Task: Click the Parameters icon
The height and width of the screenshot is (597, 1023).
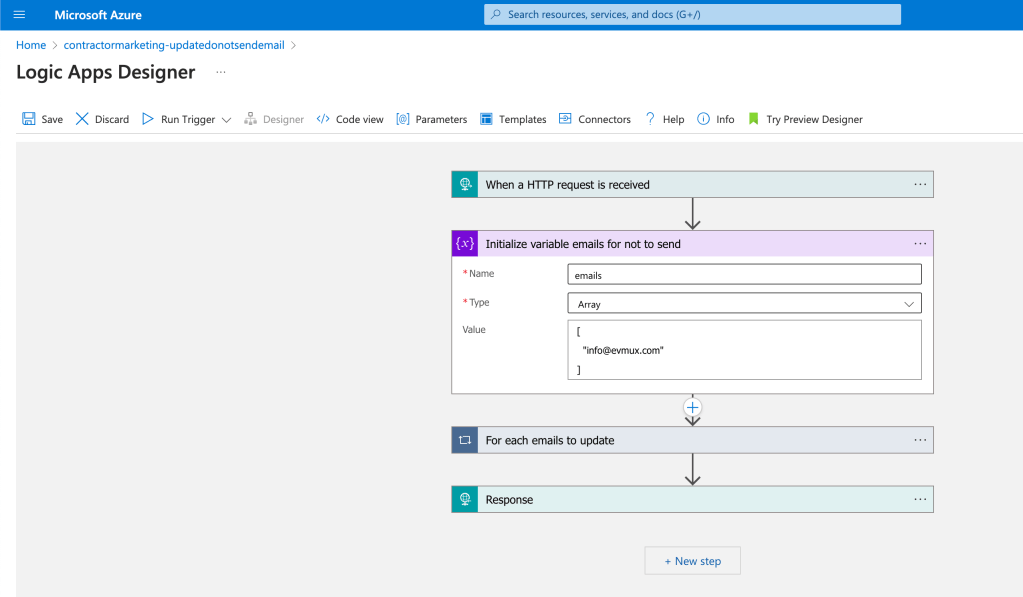Action: [403, 119]
